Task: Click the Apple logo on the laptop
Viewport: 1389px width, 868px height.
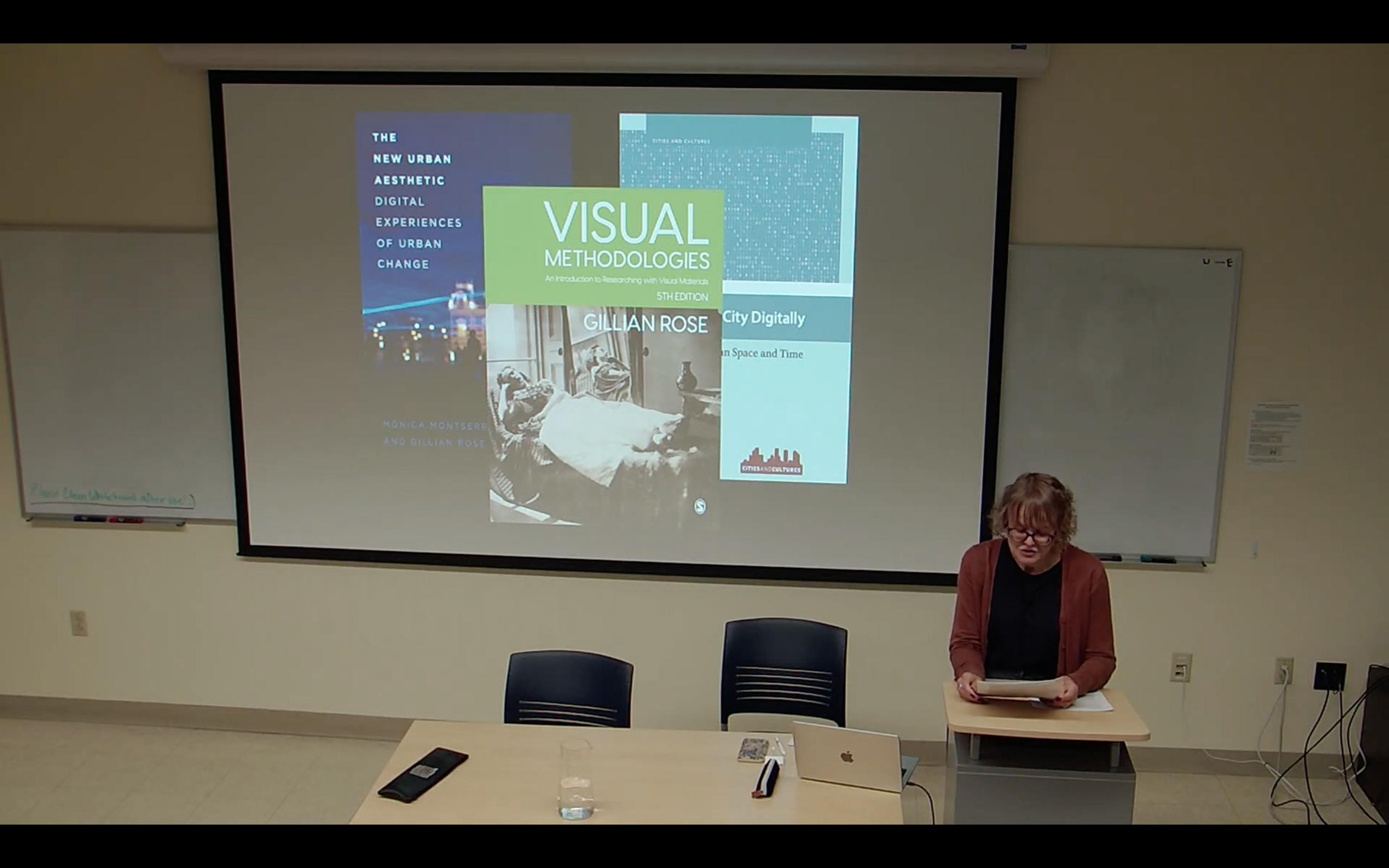Action: 846,757
